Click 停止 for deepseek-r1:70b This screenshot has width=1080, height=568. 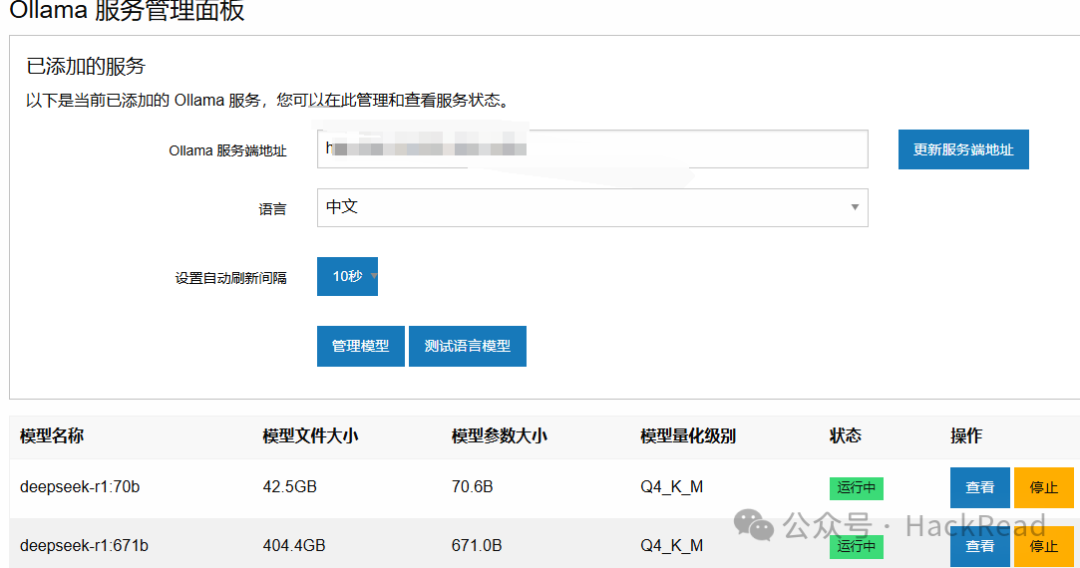(x=1043, y=487)
